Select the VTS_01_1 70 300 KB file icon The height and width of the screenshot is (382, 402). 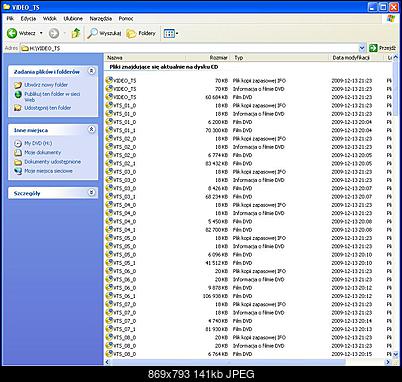[x=109, y=130]
